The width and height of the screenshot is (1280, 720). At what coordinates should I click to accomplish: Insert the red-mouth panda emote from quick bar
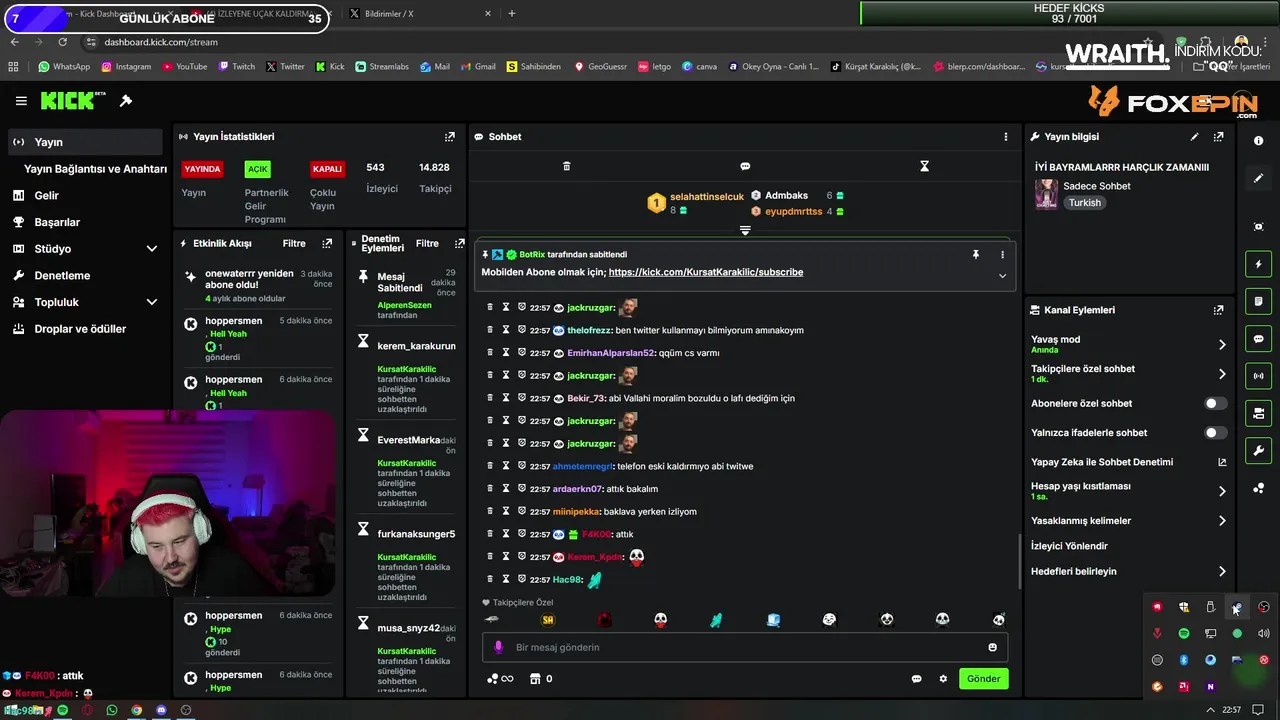coord(661,620)
